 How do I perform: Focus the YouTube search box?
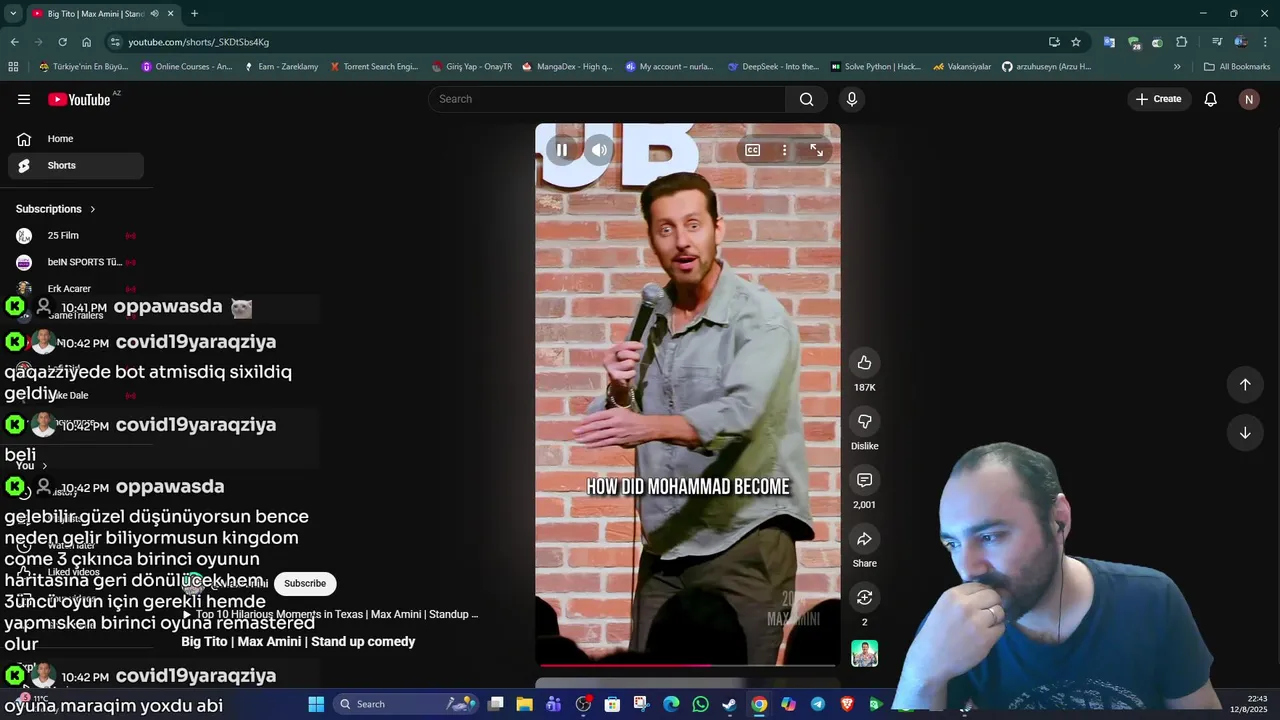point(607,99)
